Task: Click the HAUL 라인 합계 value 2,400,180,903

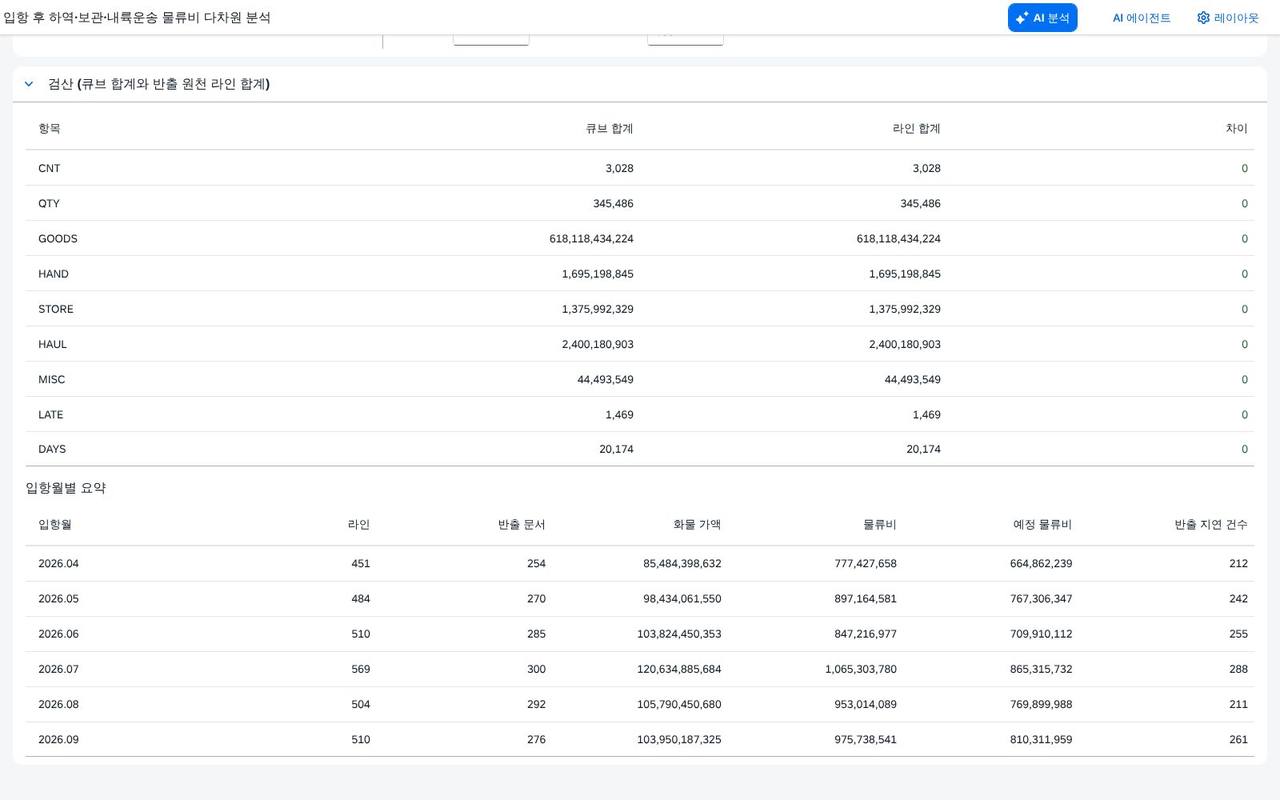Action: click(x=905, y=344)
